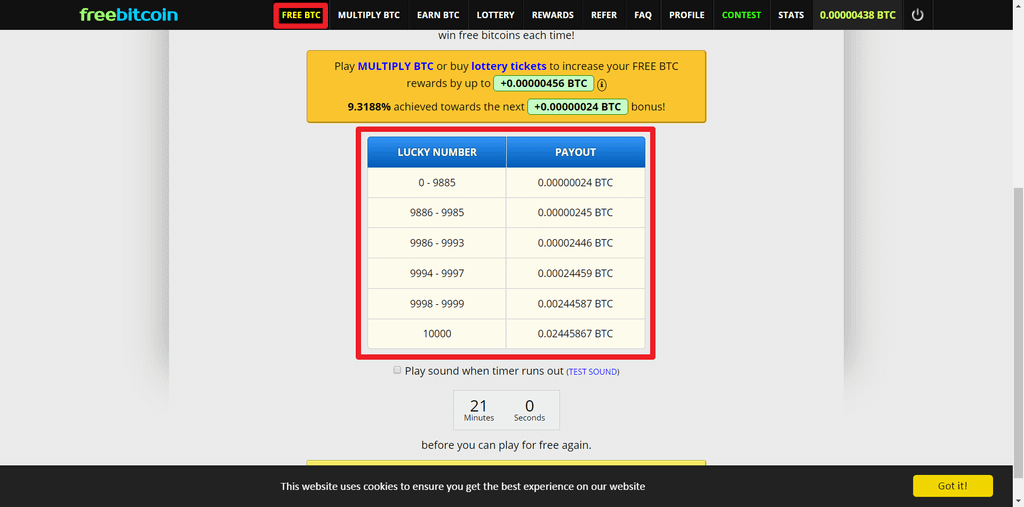Select the 0.02445867 BTC jackpot cell
This screenshot has width=1024, height=507.
pos(575,334)
